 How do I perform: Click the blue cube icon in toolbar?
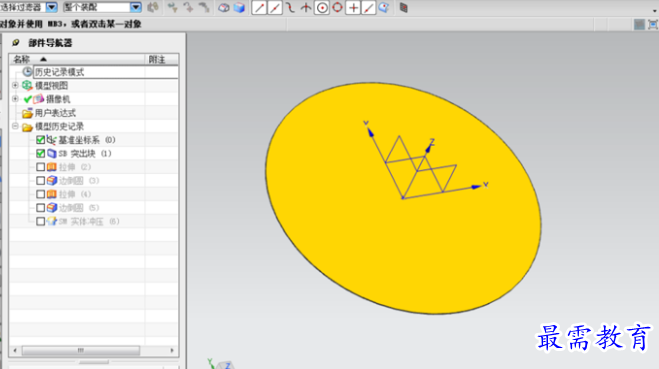point(240,8)
